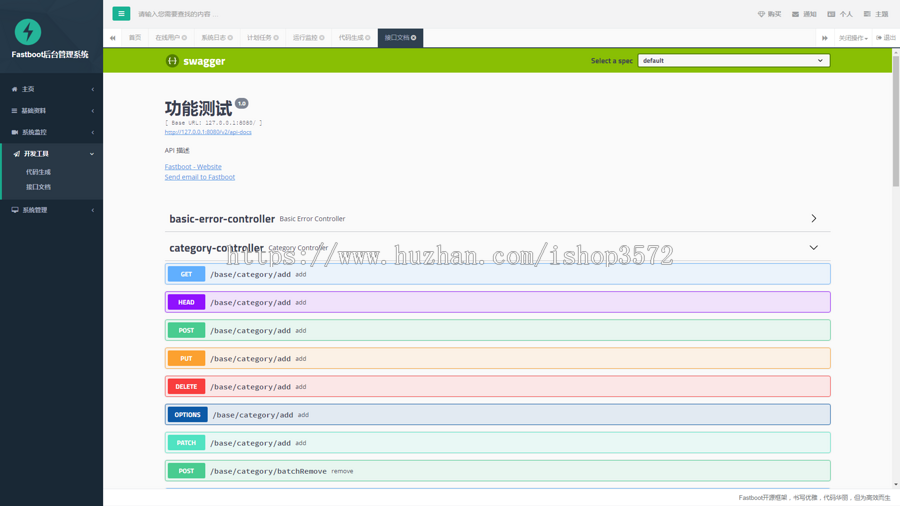900x506 pixels.
Task: Expand the 系统管理 sidebar menu
Action: (52, 210)
